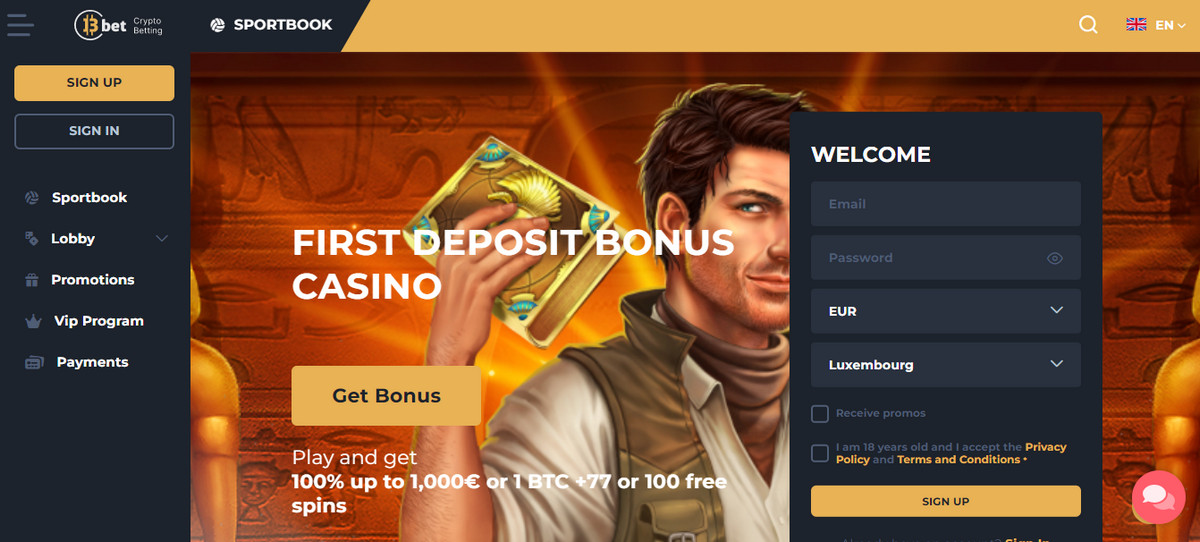Show password using the eye icon
The height and width of the screenshot is (542, 1200).
(1054, 258)
